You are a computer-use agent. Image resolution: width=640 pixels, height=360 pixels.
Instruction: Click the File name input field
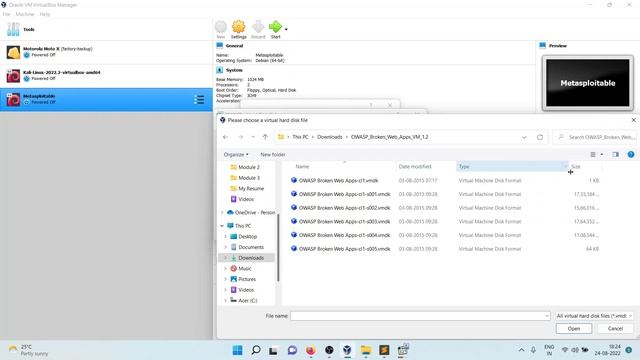pos(420,316)
